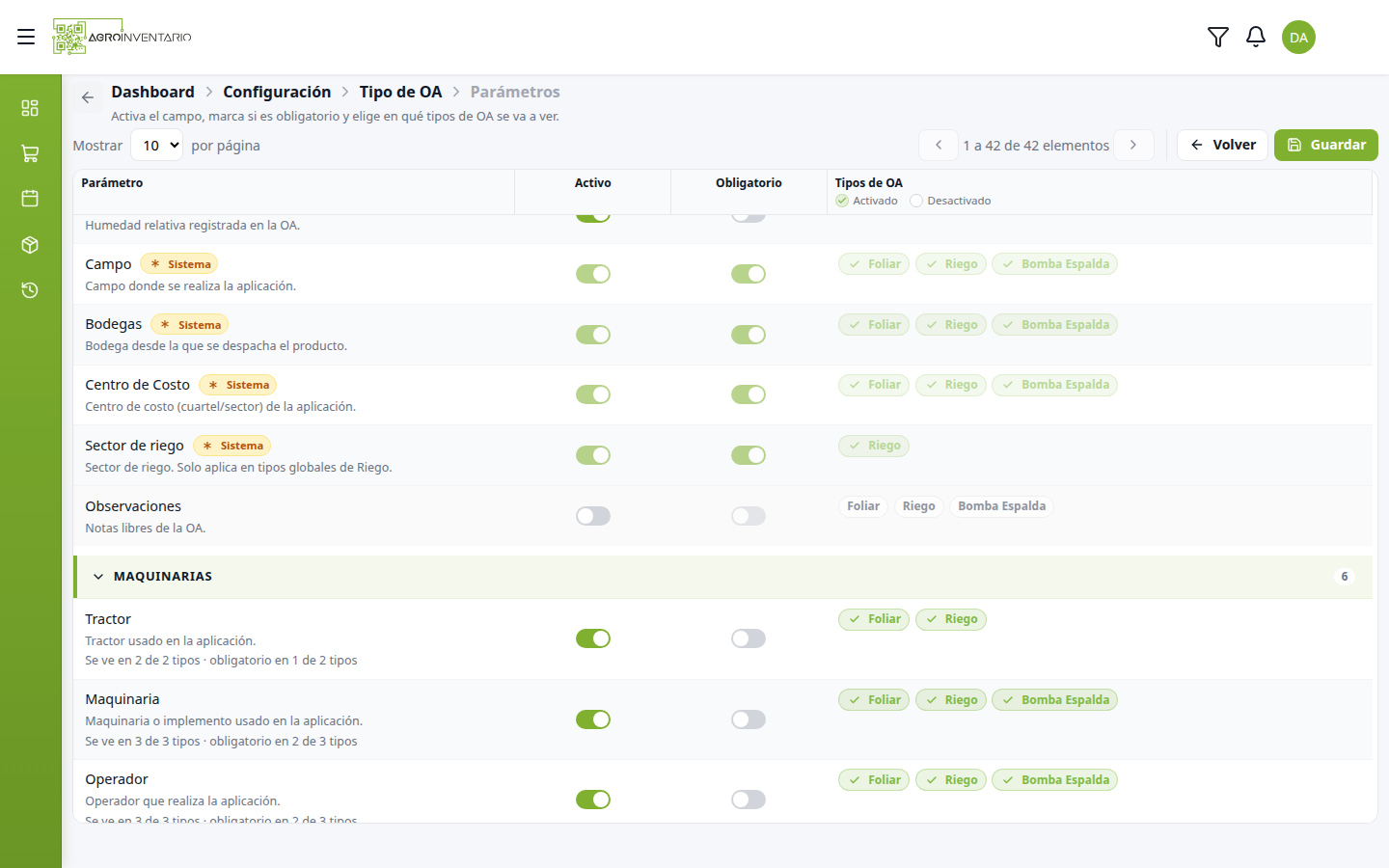Screen dimensions: 1389x868
Task: Save changes with Guardar button
Action: [1326, 145]
